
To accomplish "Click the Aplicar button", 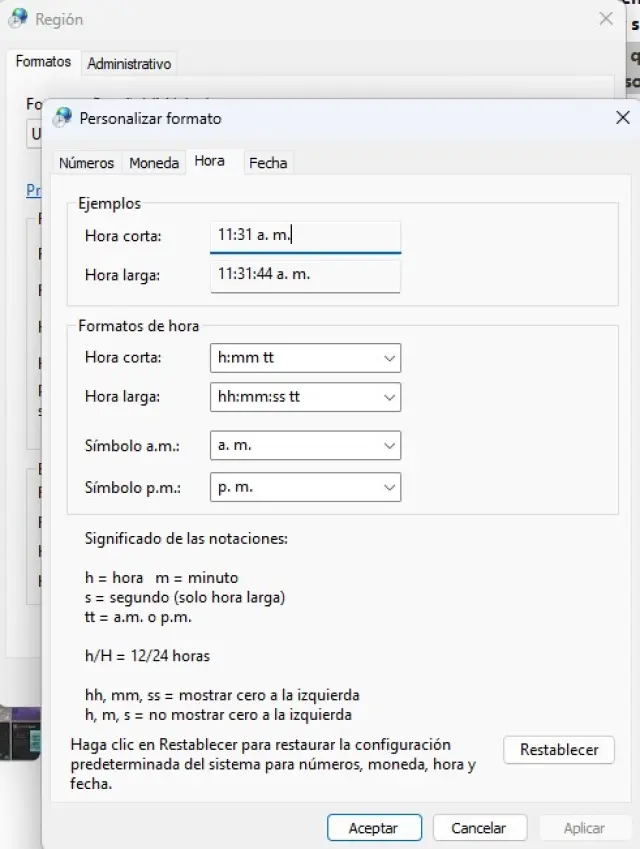I will (584, 828).
